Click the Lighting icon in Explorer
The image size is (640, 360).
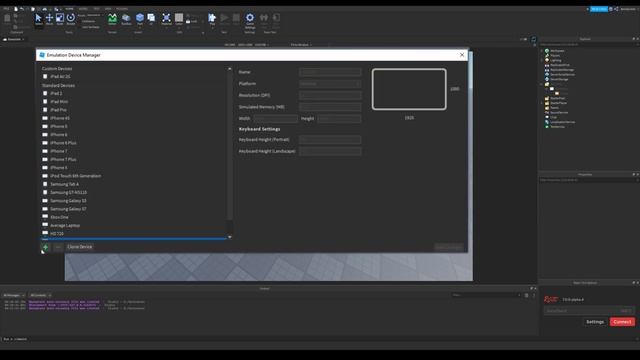pyautogui.click(x=547, y=60)
